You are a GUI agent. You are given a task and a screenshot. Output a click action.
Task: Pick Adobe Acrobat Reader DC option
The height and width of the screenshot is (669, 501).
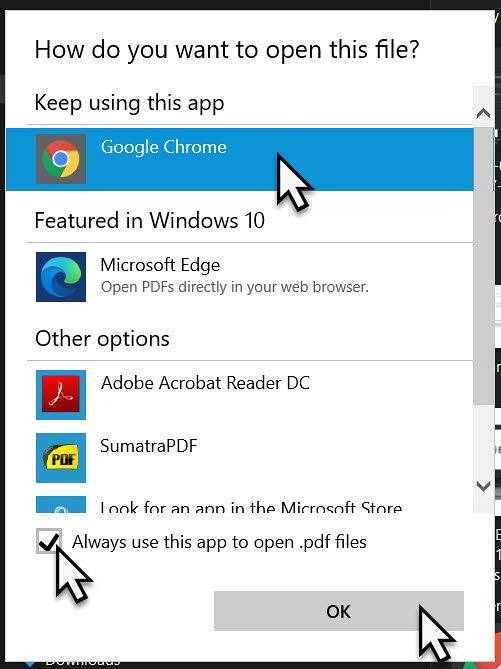(x=239, y=395)
